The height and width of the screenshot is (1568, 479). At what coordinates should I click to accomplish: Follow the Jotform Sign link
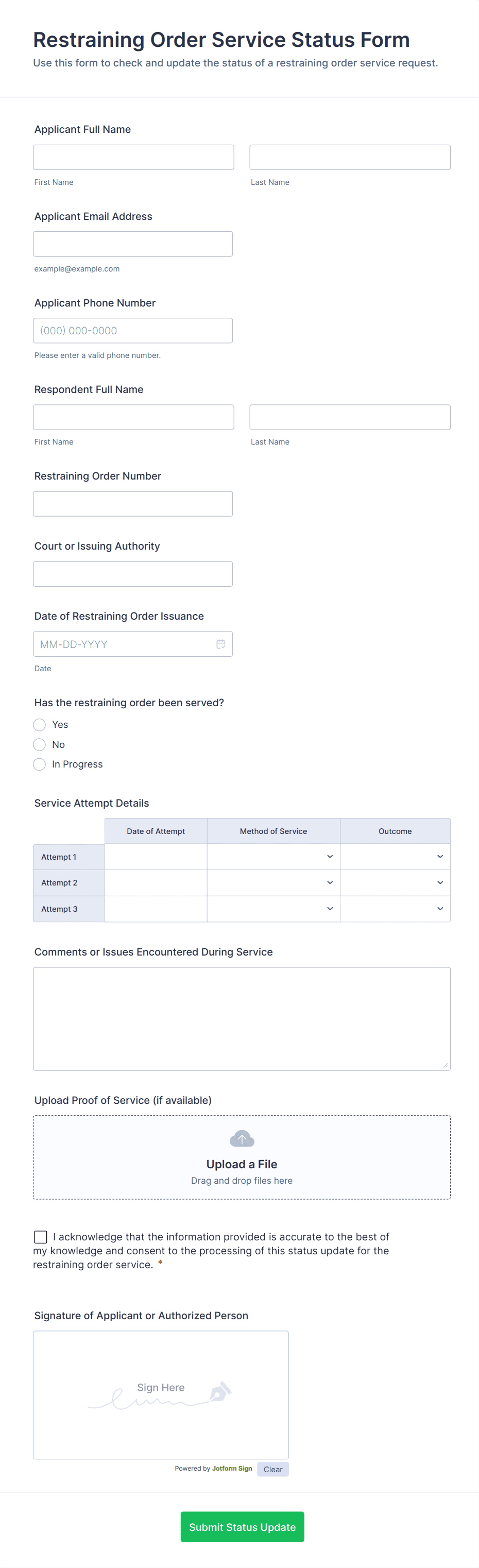(x=232, y=1468)
